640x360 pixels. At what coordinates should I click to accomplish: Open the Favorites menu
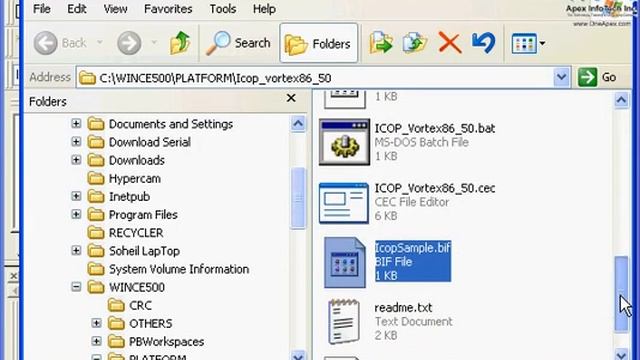click(168, 9)
